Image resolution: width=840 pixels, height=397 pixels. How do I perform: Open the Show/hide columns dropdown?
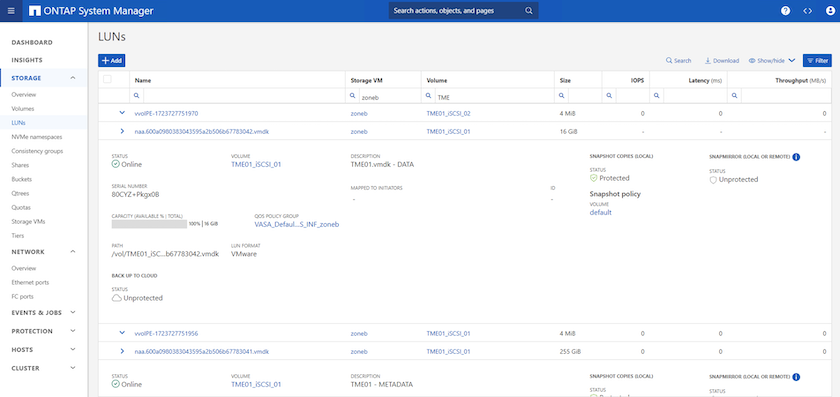[771, 61]
